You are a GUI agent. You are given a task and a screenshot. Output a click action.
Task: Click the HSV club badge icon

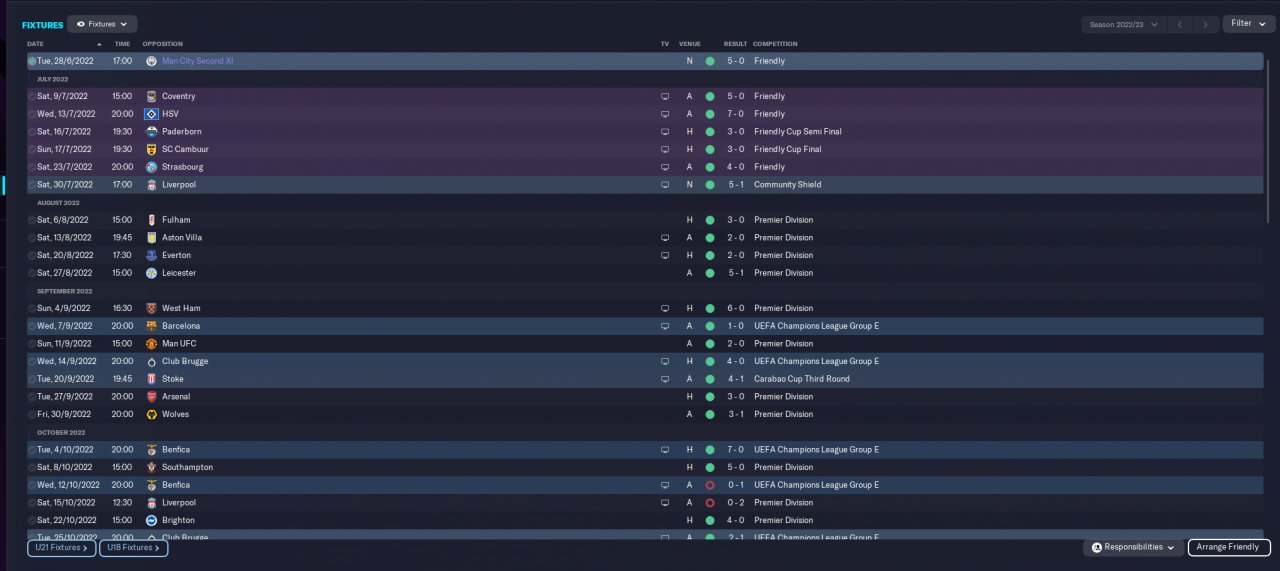tap(151, 114)
